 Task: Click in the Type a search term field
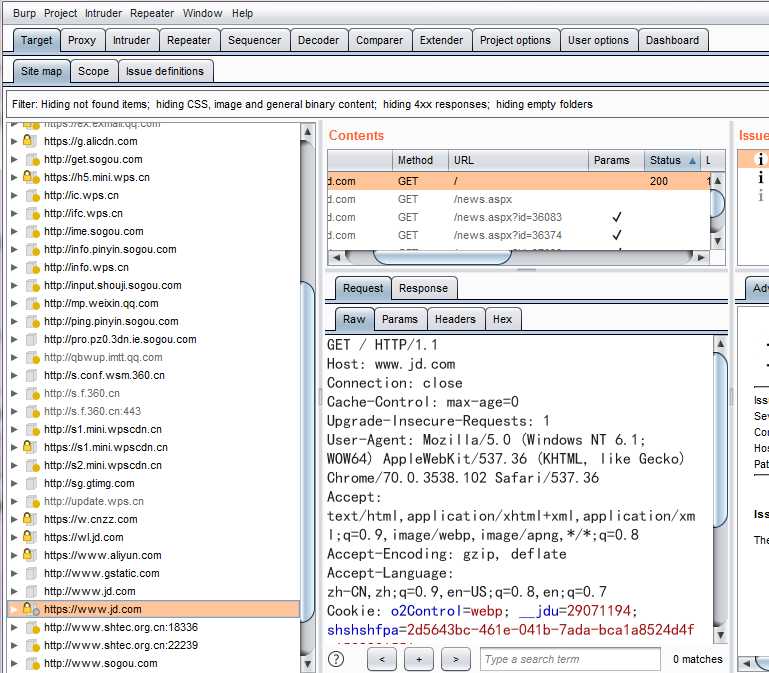click(570, 659)
